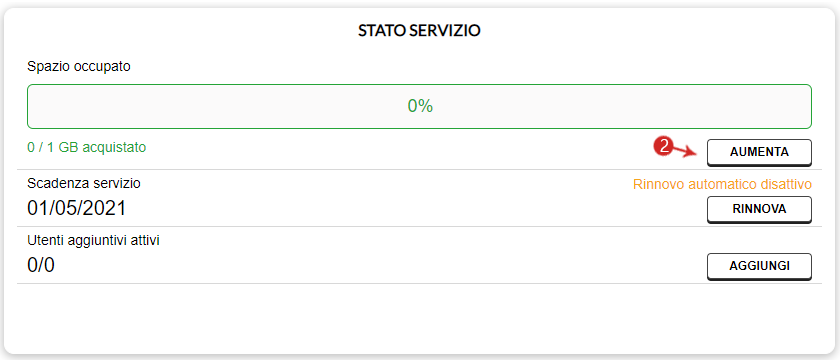The height and width of the screenshot is (360, 840).
Task: Select the STATO SERVIZIO heading
Action: click(x=419, y=31)
